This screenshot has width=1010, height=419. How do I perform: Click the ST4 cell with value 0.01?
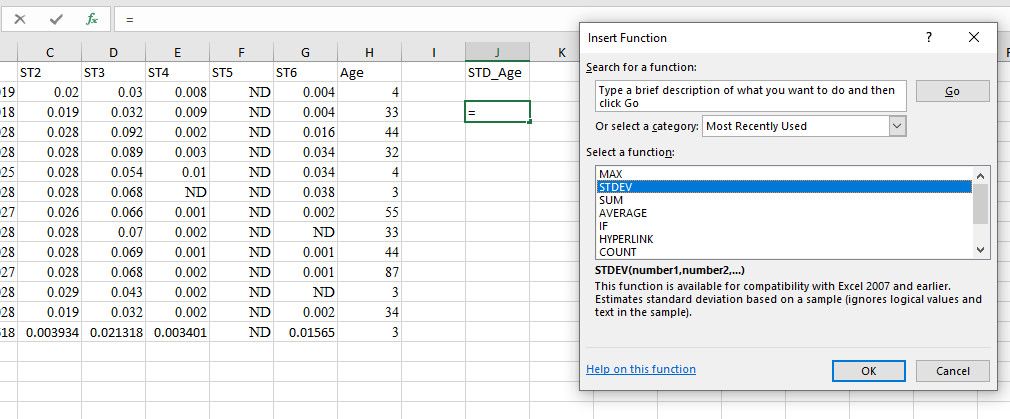pos(177,172)
